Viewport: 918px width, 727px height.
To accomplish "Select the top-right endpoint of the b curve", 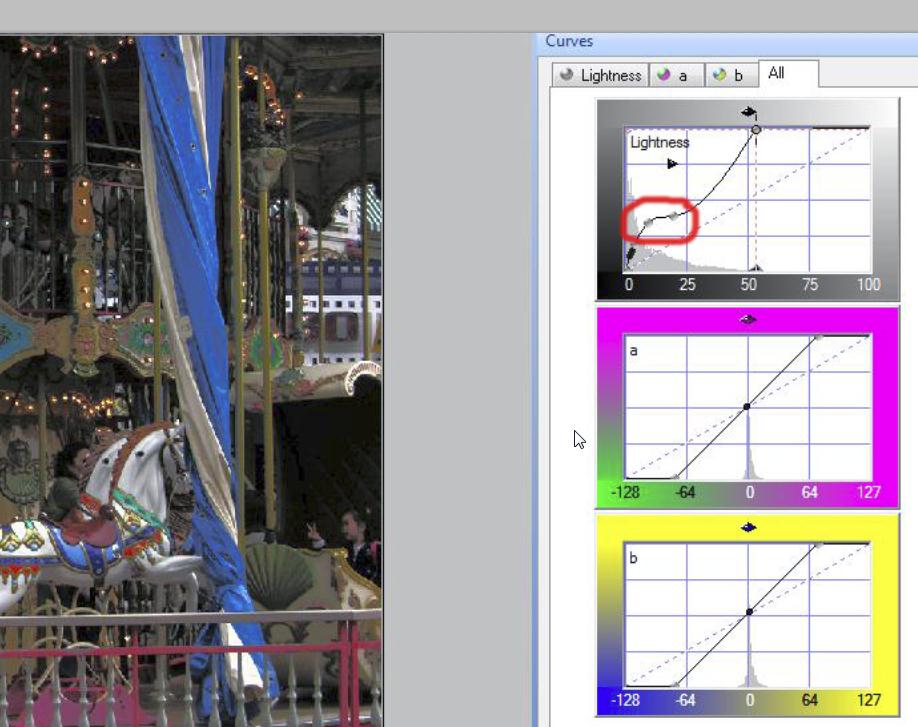I will [818, 545].
